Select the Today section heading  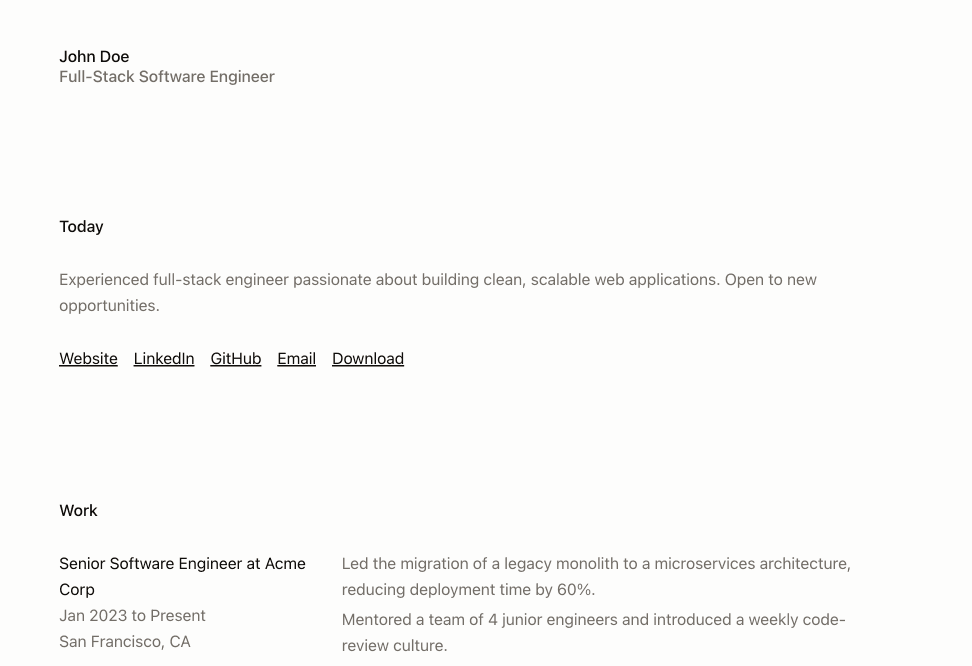81,226
